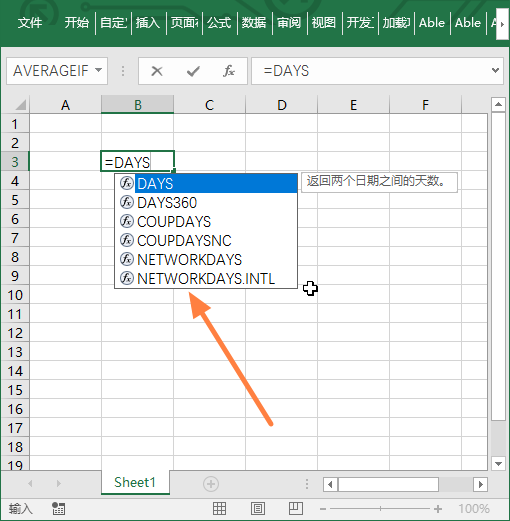Expand the formula bar chevron
This screenshot has width=510, height=521.
495,70
